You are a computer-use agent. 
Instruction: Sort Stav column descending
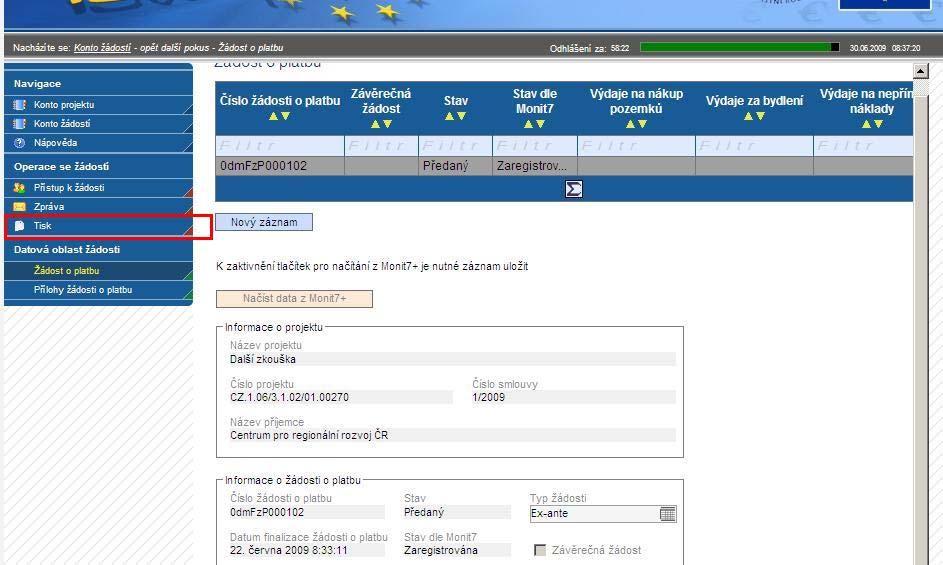(x=461, y=116)
